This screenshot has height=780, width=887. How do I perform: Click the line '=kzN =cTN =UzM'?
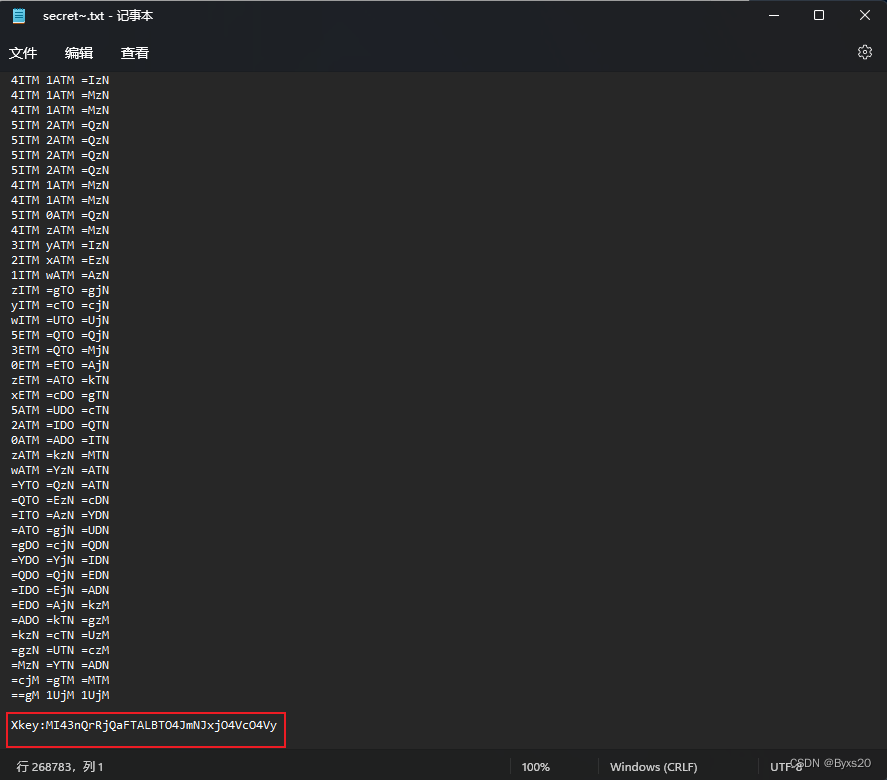coord(60,635)
